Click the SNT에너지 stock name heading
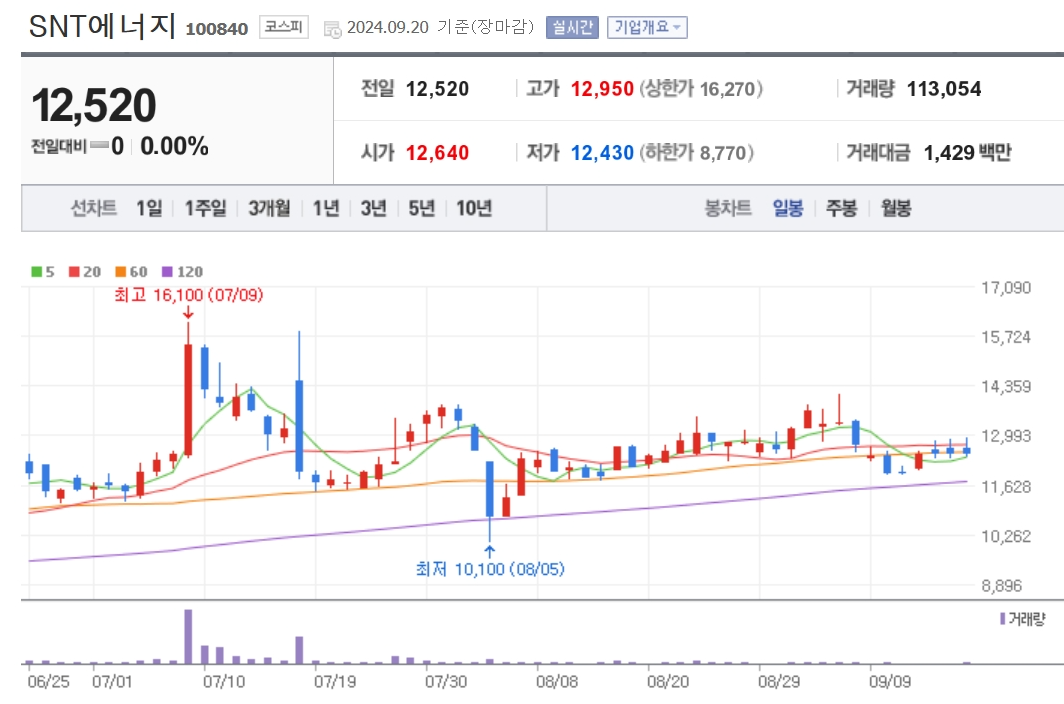The height and width of the screenshot is (704, 1064). click(x=102, y=26)
